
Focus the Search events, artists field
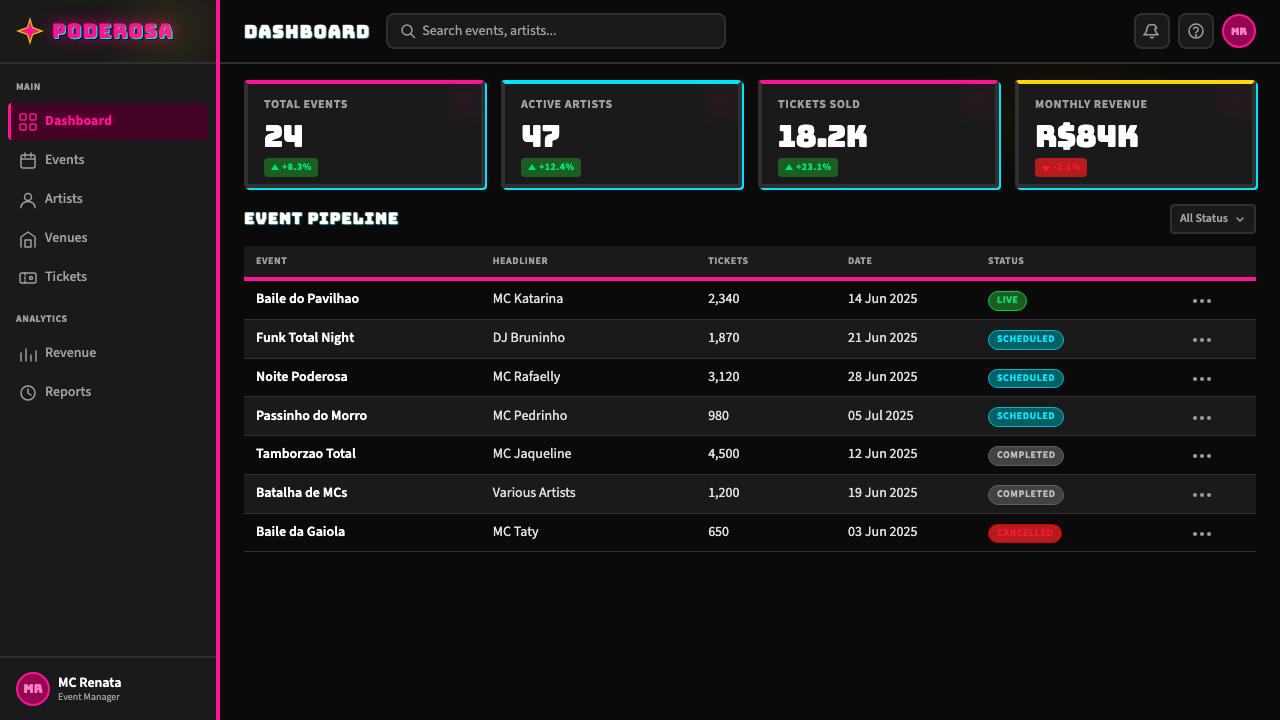[x=556, y=31]
